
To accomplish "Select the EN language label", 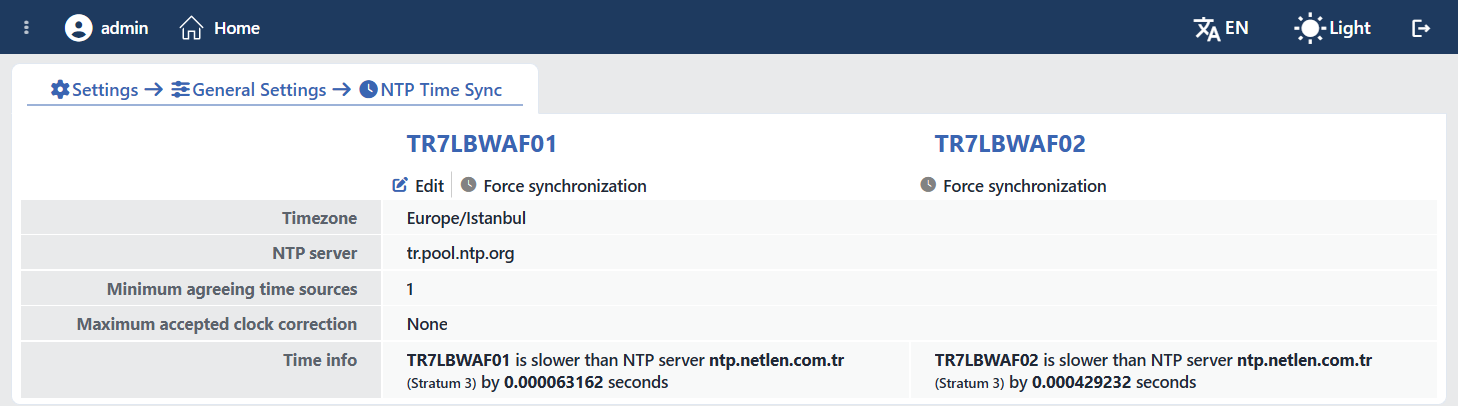I will pos(1237,28).
